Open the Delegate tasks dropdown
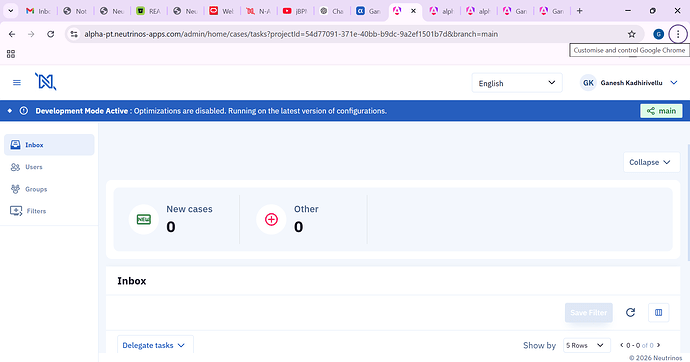This screenshot has width=690, height=362. click(155, 345)
